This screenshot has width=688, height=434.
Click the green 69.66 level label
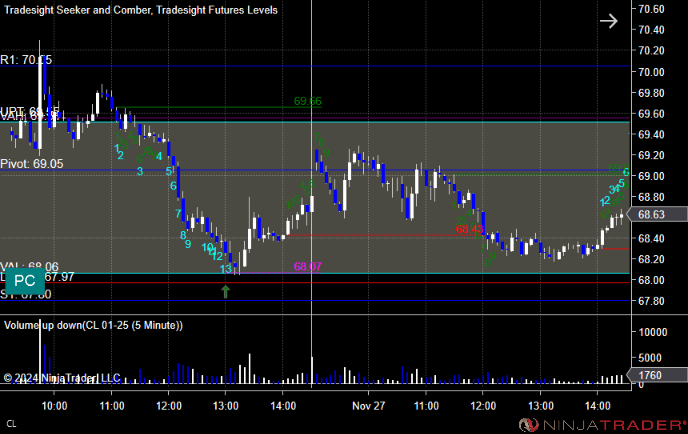pyautogui.click(x=308, y=101)
